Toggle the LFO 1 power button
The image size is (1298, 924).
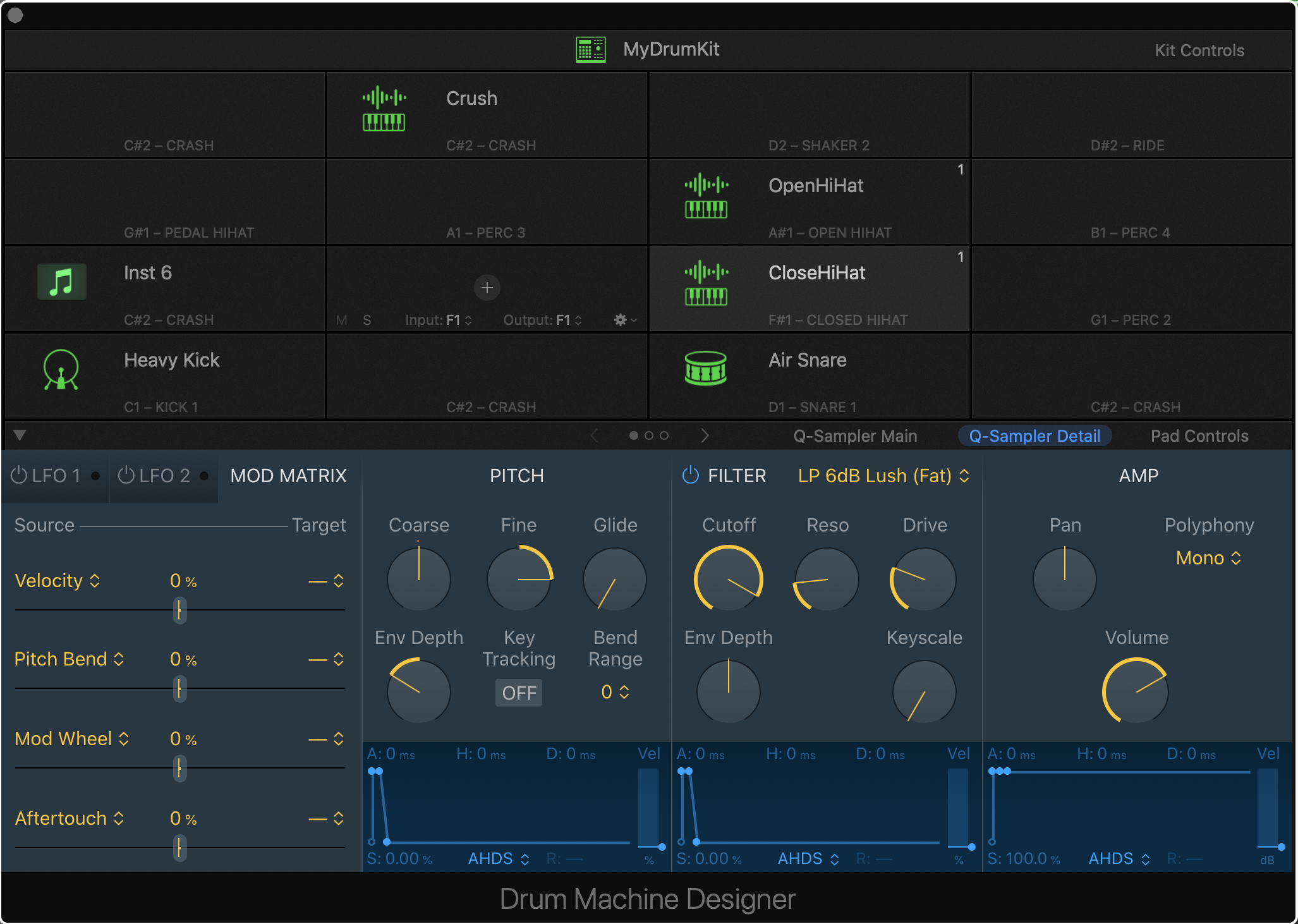(19, 475)
